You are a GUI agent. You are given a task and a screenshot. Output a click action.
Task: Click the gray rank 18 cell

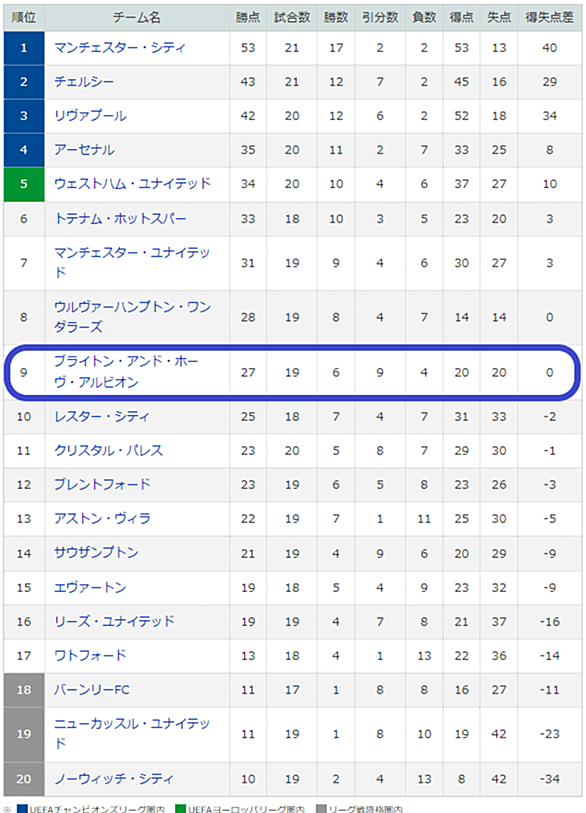(24, 690)
